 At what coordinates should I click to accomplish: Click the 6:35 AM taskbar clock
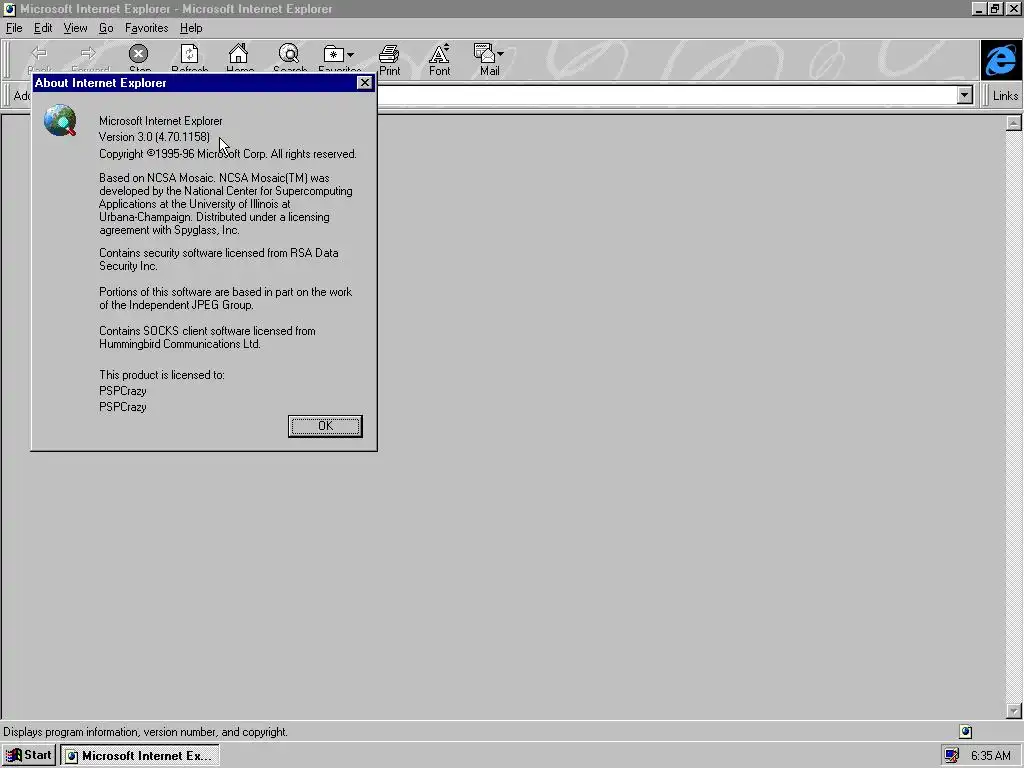pyautogui.click(x=991, y=756)
